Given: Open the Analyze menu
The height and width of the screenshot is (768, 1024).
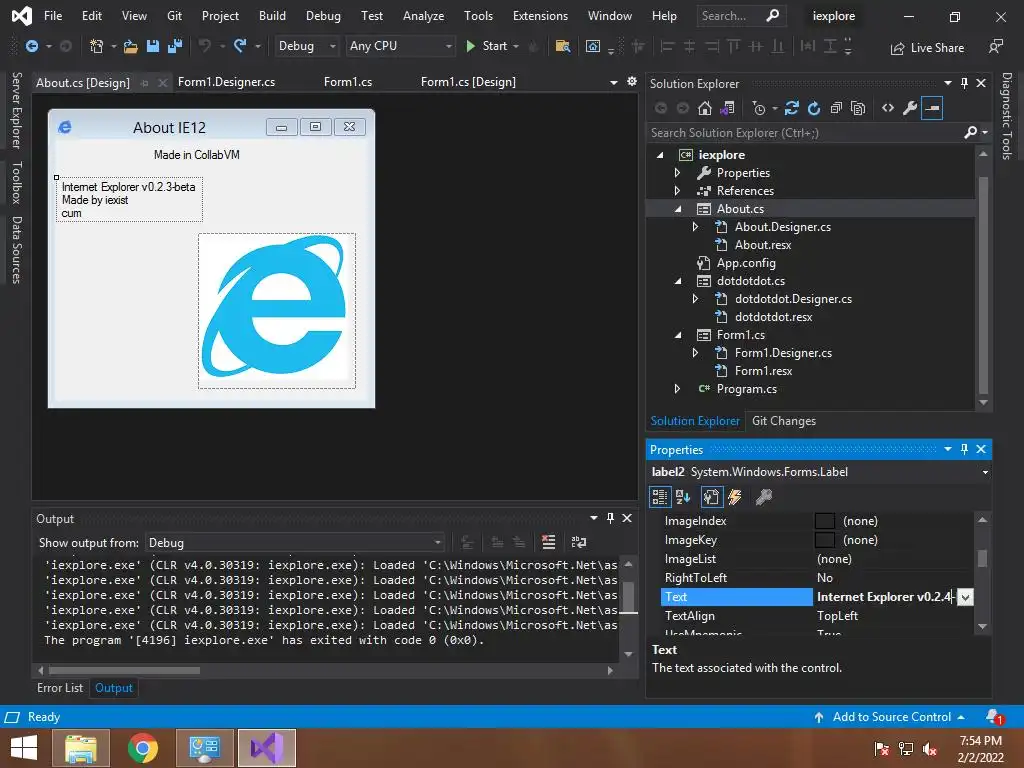Looking at the screenshot, I should [x=423, y=16].
